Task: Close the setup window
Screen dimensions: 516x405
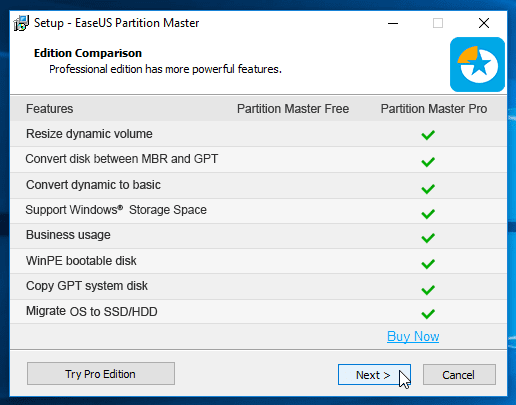Action: point(484,23)
